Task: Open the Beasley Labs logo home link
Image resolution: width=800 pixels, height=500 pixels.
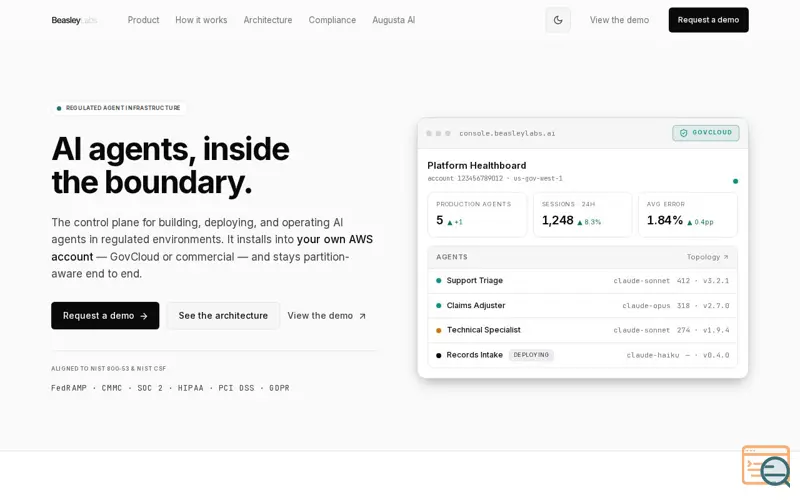Action: (74, 20)
